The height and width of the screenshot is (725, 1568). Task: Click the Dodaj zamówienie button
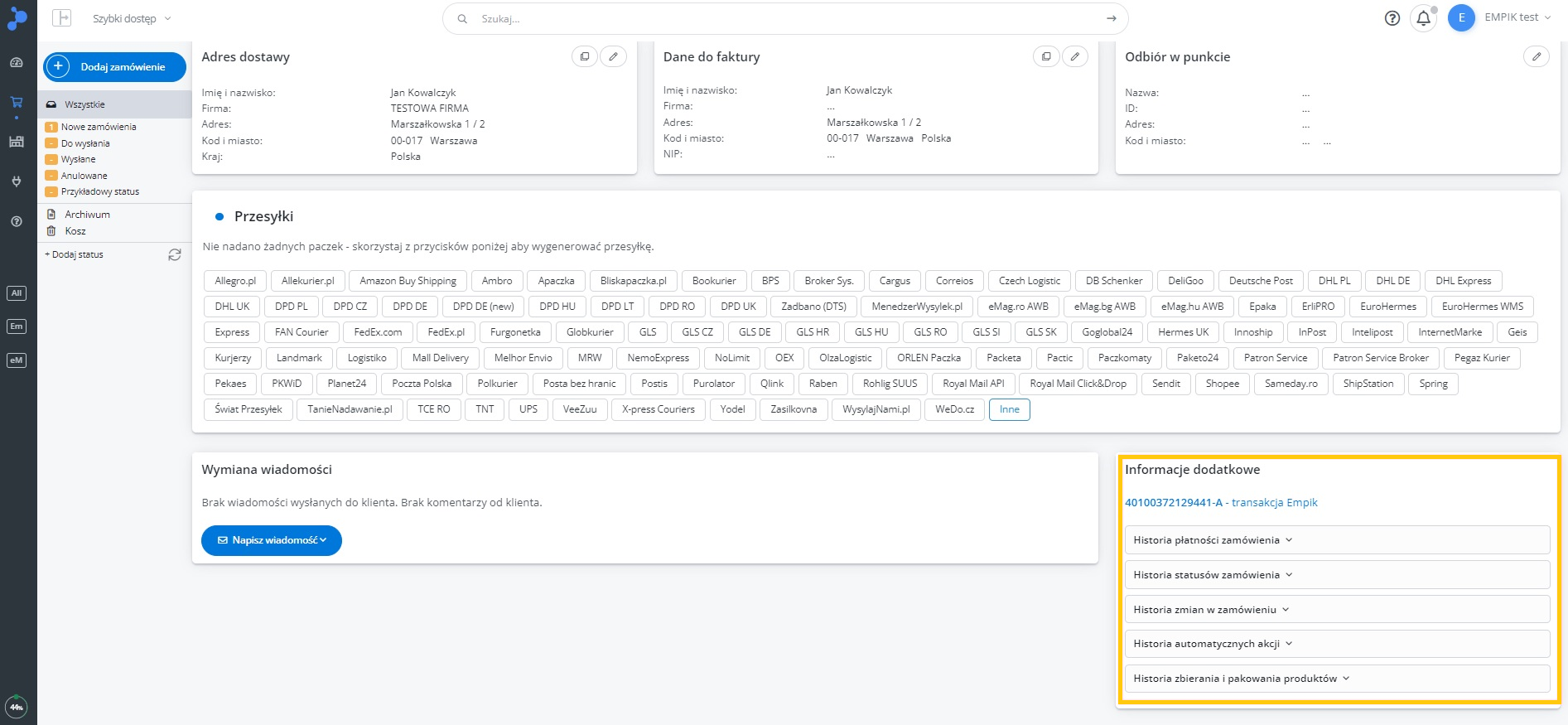(114, 67)
